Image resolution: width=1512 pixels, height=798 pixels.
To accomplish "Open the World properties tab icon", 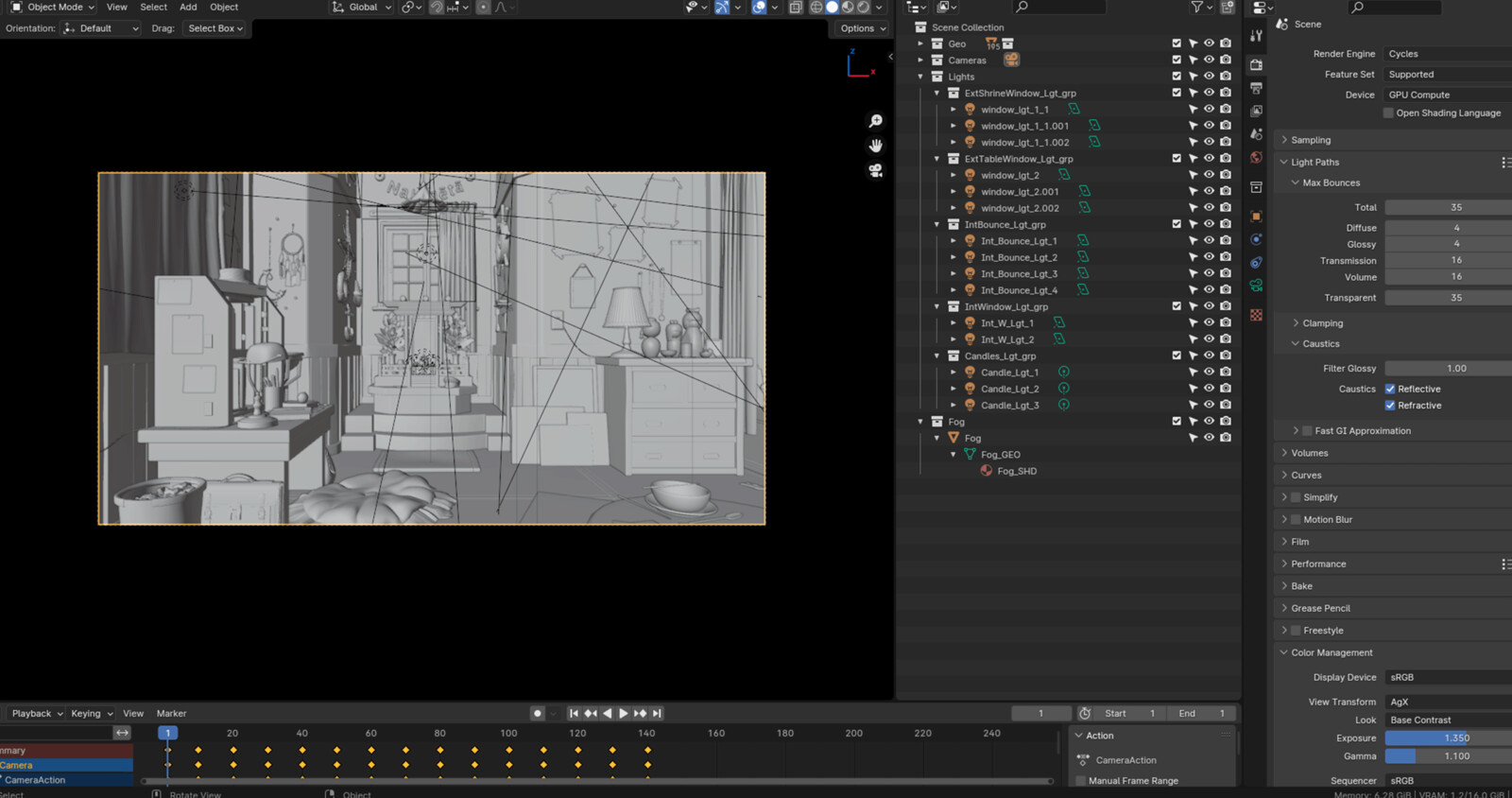I will (x=1256, y=158).
